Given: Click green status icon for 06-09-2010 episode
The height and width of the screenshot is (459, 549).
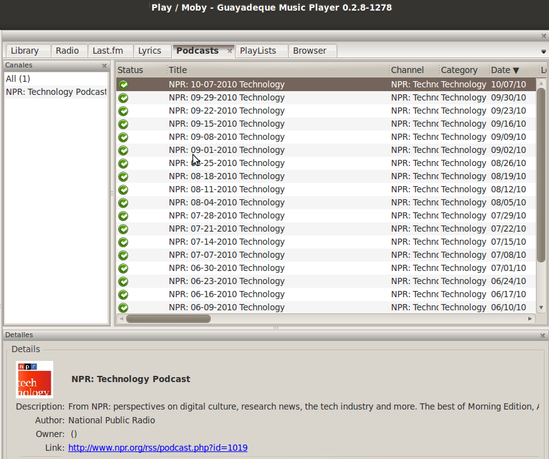Looking at the screenshot, I should point(123,307).
